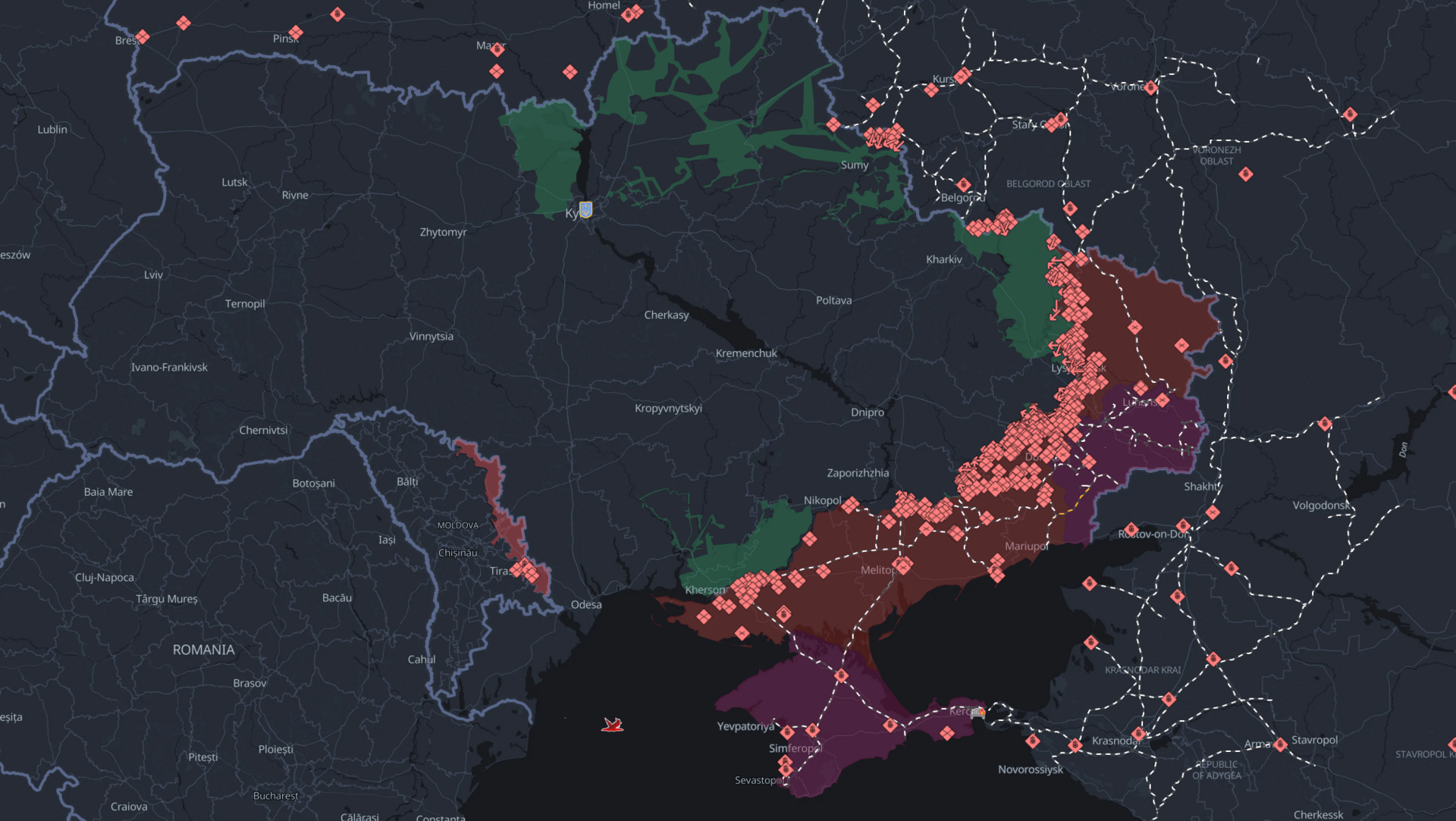
Task: Select the Dnipro city label
Action: click(x=867, y=412)
